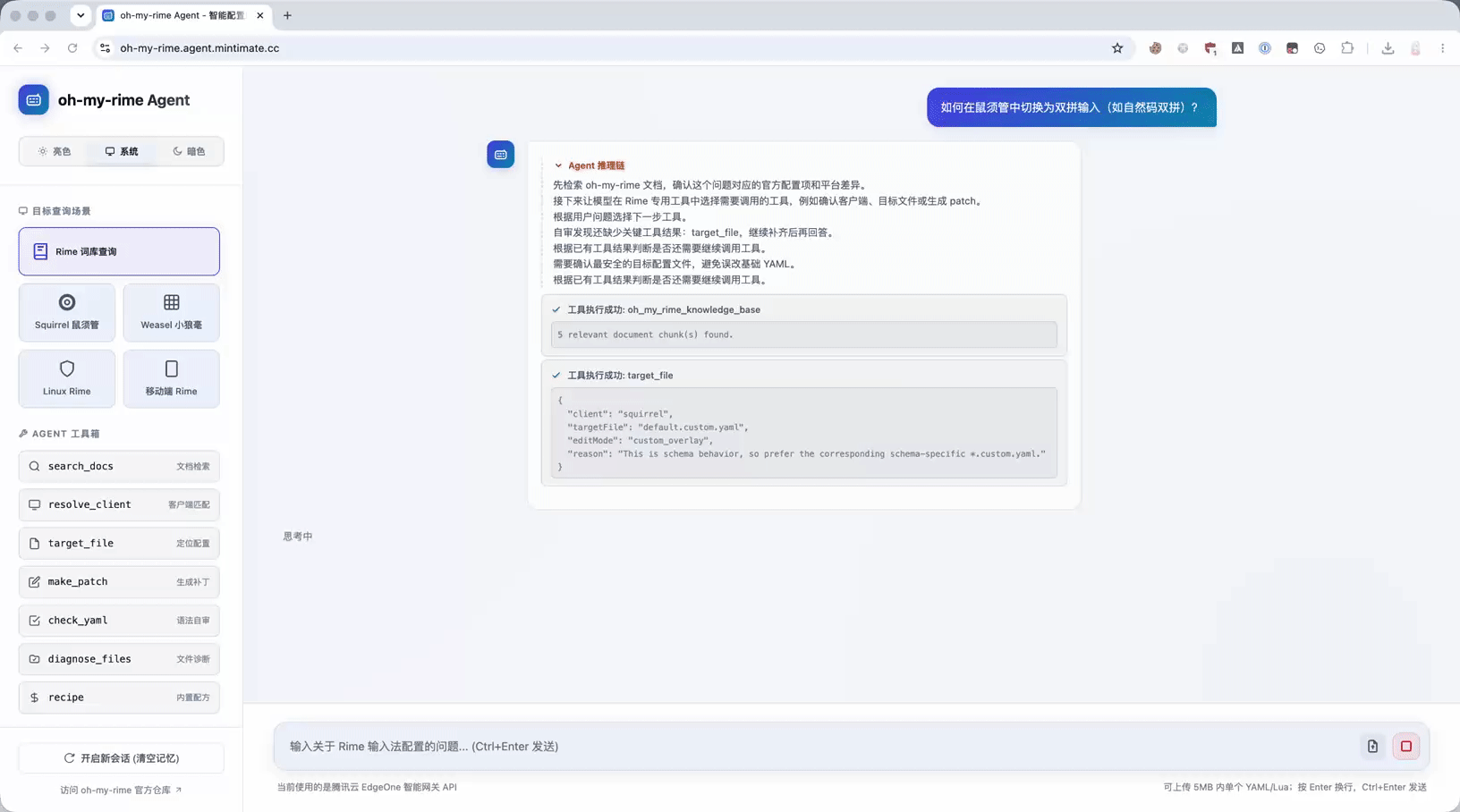Open the browser tab search dropdown
Image resolution: width=1460 pixels, height=812 pixels.
[x=81, y=15]
